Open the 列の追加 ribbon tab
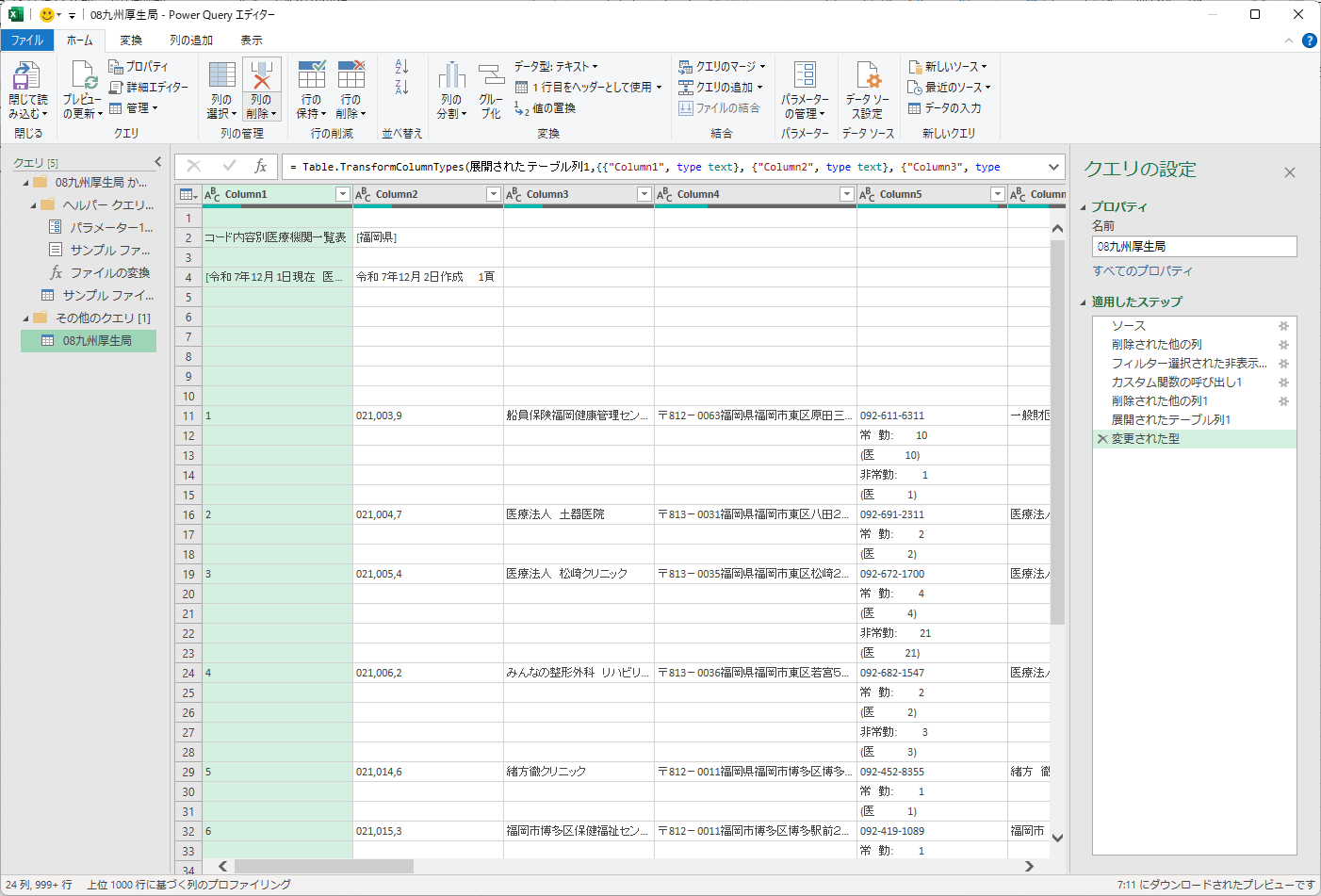This screenshot has width=1321, height=896. 191,41
